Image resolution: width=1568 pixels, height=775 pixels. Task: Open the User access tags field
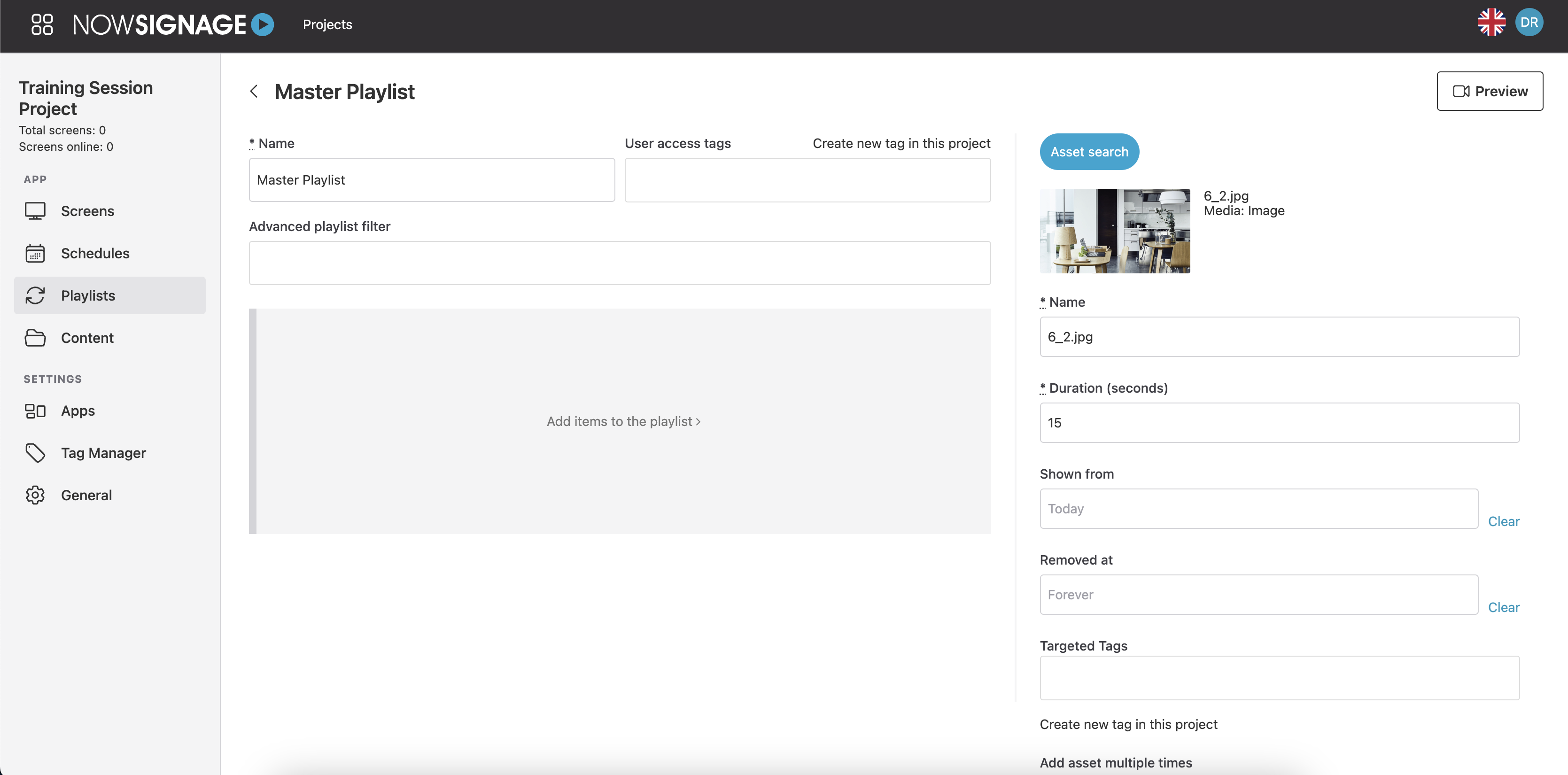click(x=807, y=180)
